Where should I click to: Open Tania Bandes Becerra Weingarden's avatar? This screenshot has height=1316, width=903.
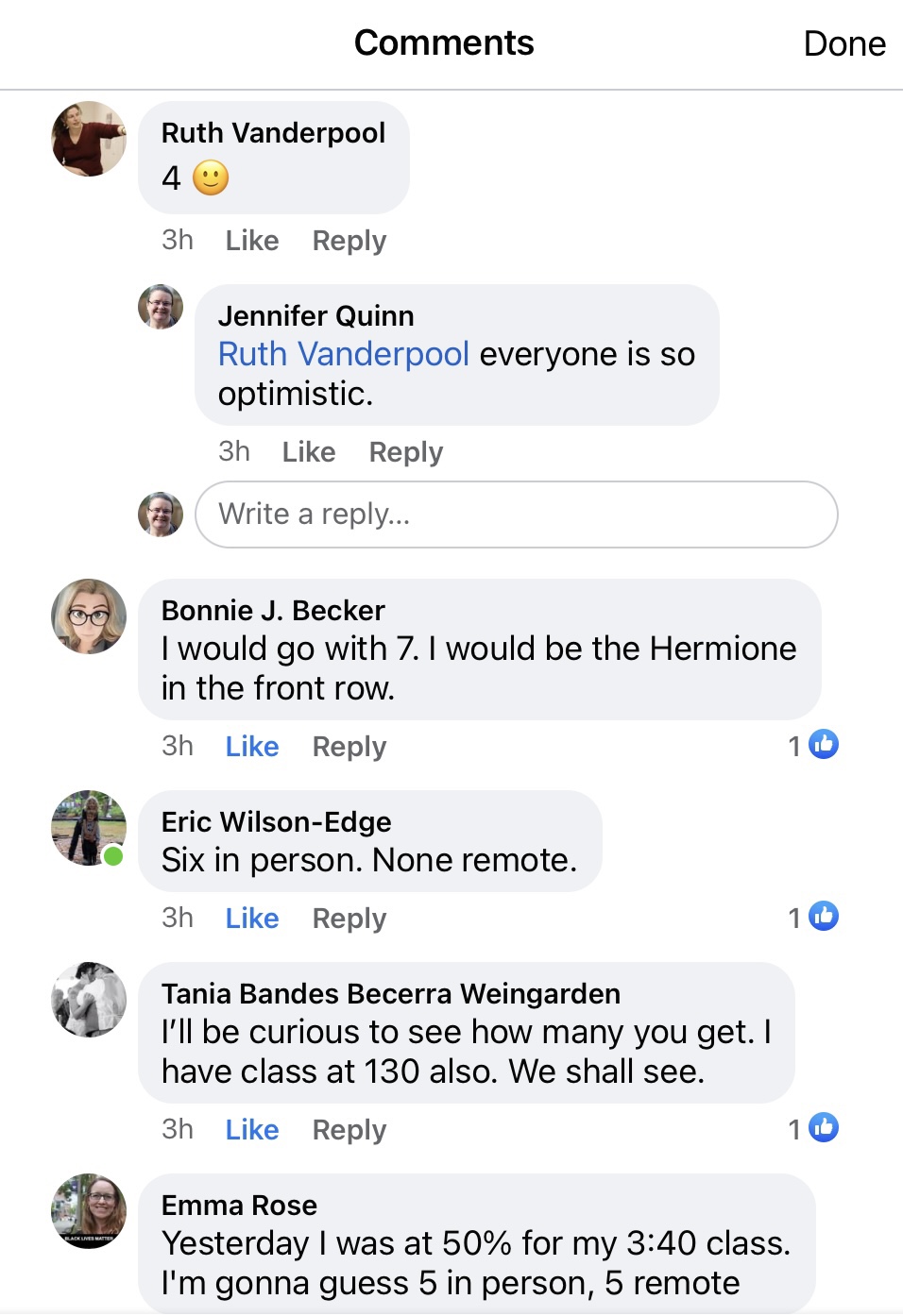(x=88, y=1000)
